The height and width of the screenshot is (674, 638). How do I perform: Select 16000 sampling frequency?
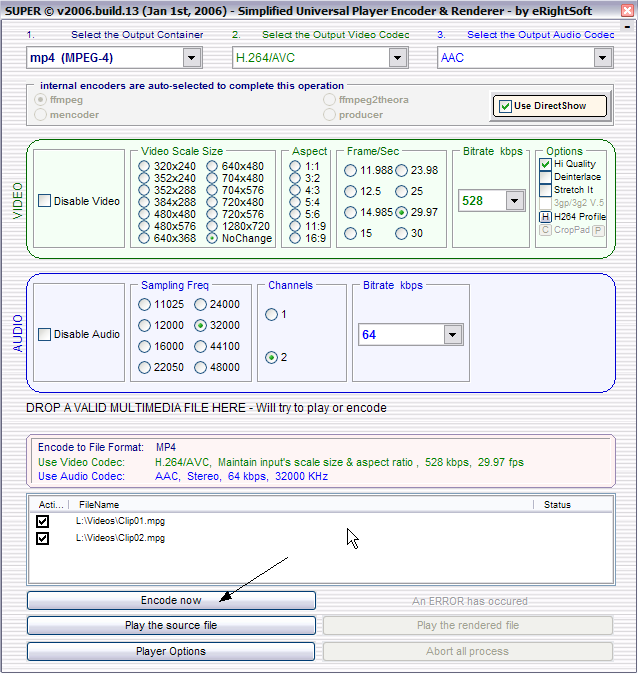click(144, 346)
